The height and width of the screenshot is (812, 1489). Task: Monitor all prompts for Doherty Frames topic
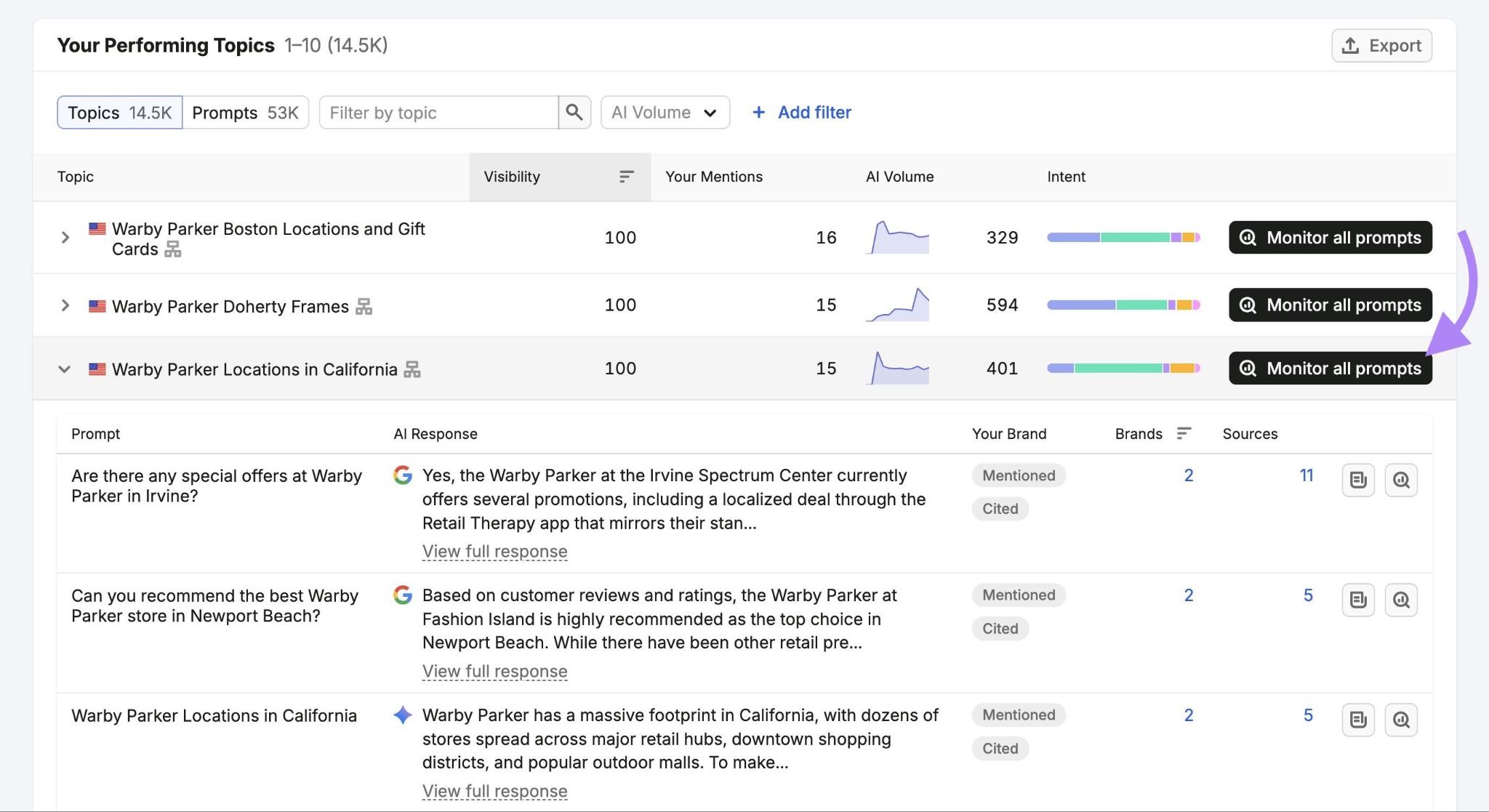[x=1331, y=305]
